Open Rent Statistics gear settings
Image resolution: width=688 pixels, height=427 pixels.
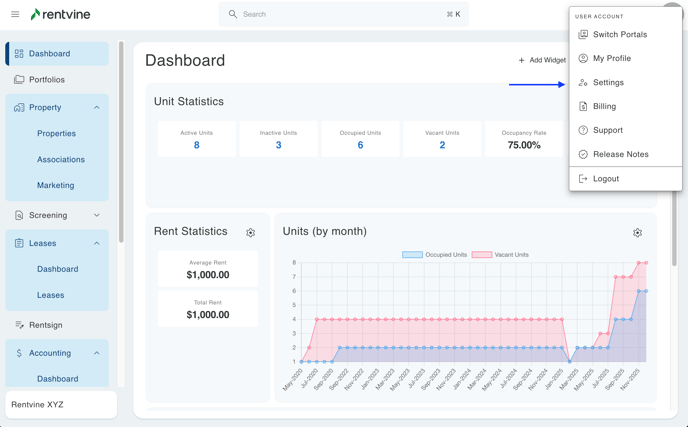coord(251,233)
